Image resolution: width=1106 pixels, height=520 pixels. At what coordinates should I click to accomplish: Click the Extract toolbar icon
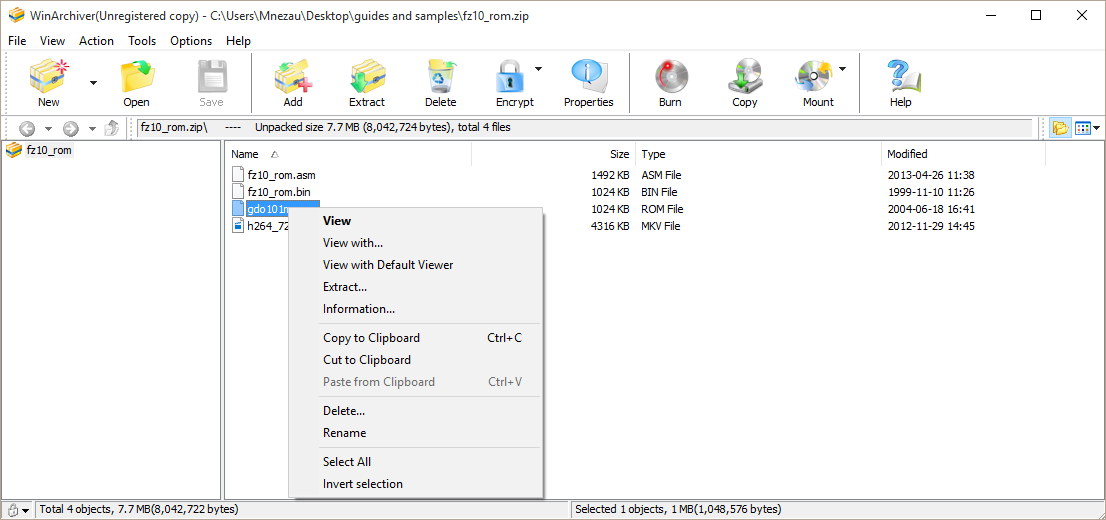pos(367,76)
